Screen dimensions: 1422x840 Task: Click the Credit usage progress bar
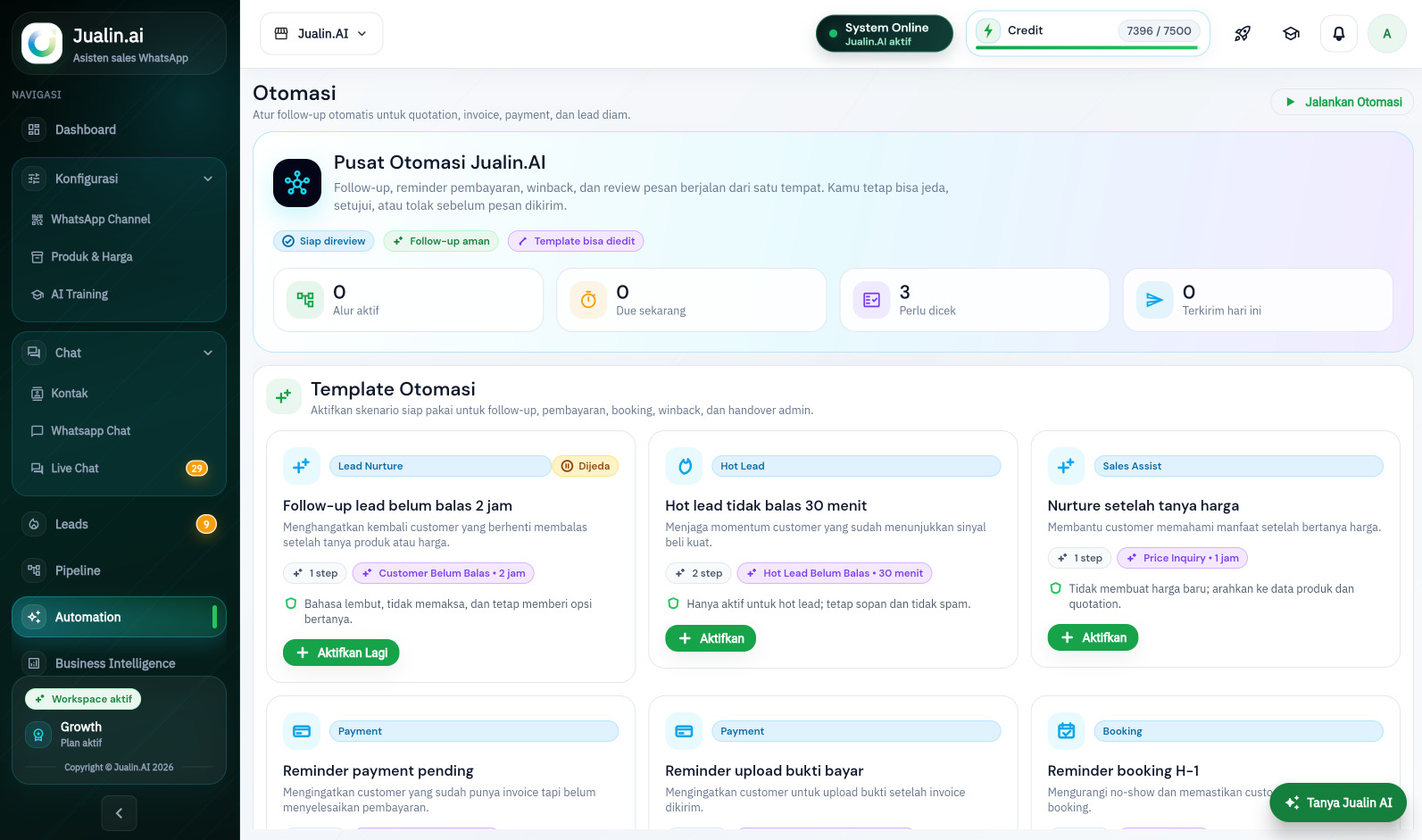coord(1086,47)
